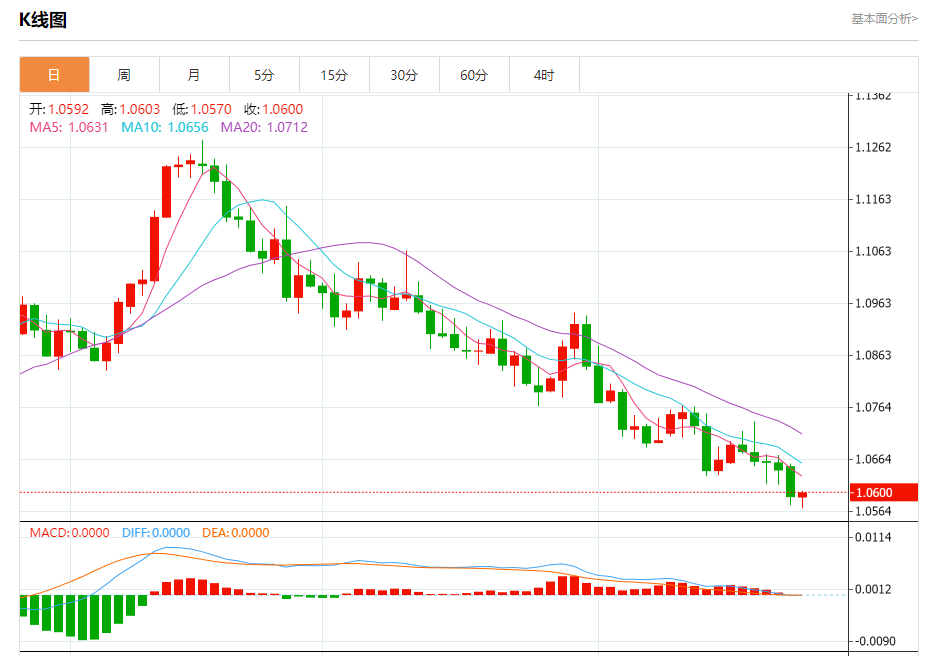Image resolution: width=926 pixels, height=656 pixels.
Task: Open the 5分 chart tab
Action: pos(265,74)
